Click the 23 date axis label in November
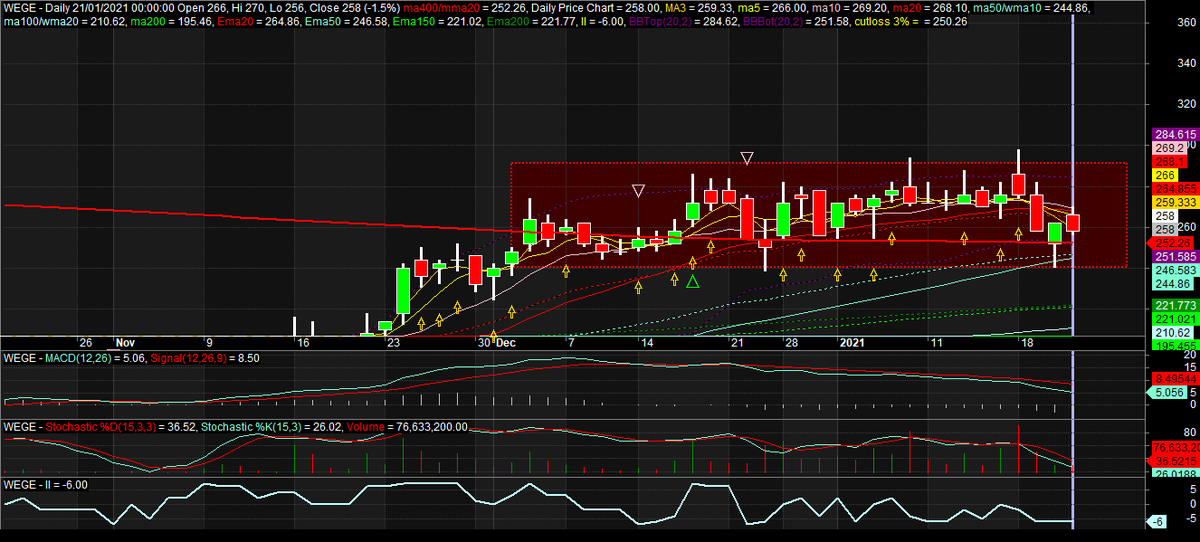 tap(394, 342)
